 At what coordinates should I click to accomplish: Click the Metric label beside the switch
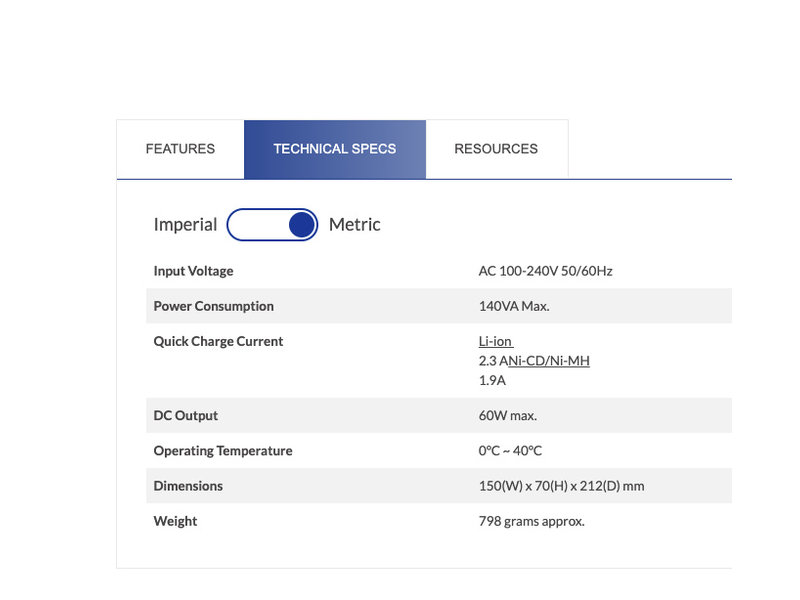pos(355,225)
